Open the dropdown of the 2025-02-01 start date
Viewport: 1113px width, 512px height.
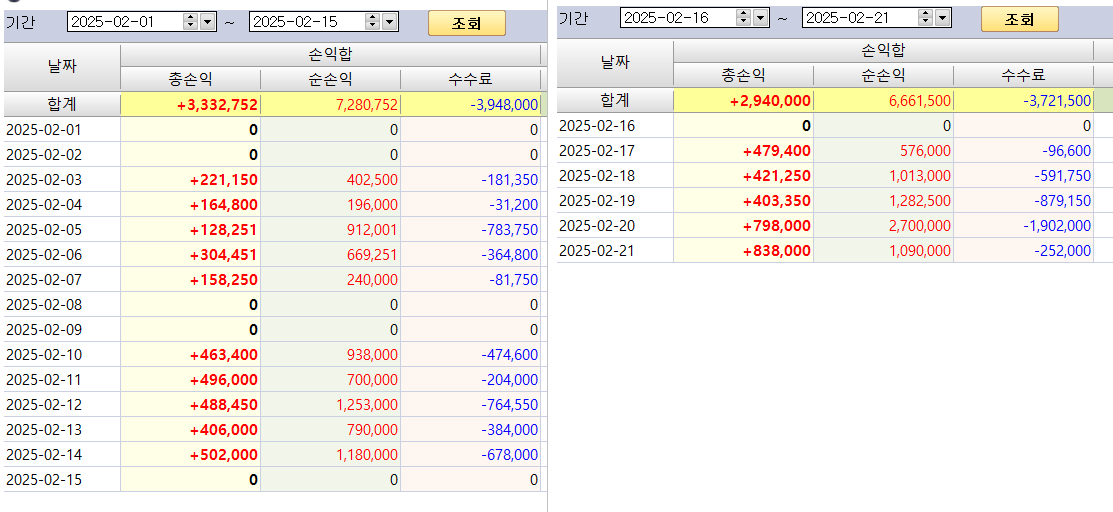[207, 22]
